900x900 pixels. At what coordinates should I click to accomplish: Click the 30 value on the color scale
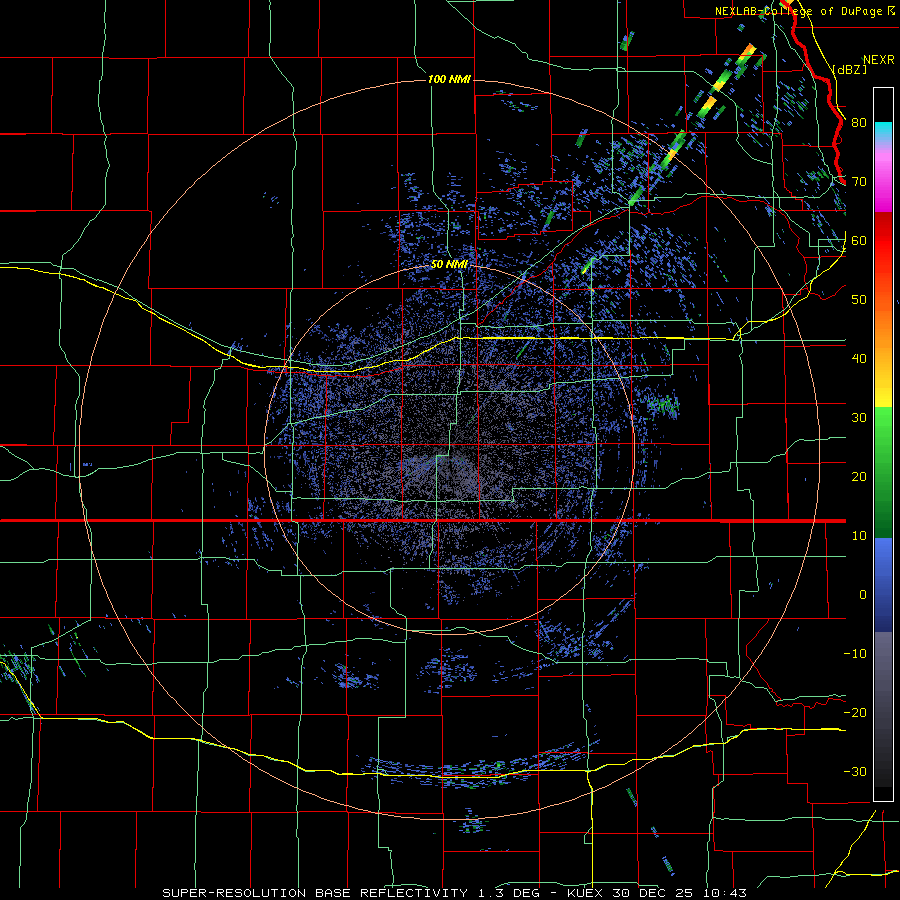pyautogui.click(x=859, y=417)
